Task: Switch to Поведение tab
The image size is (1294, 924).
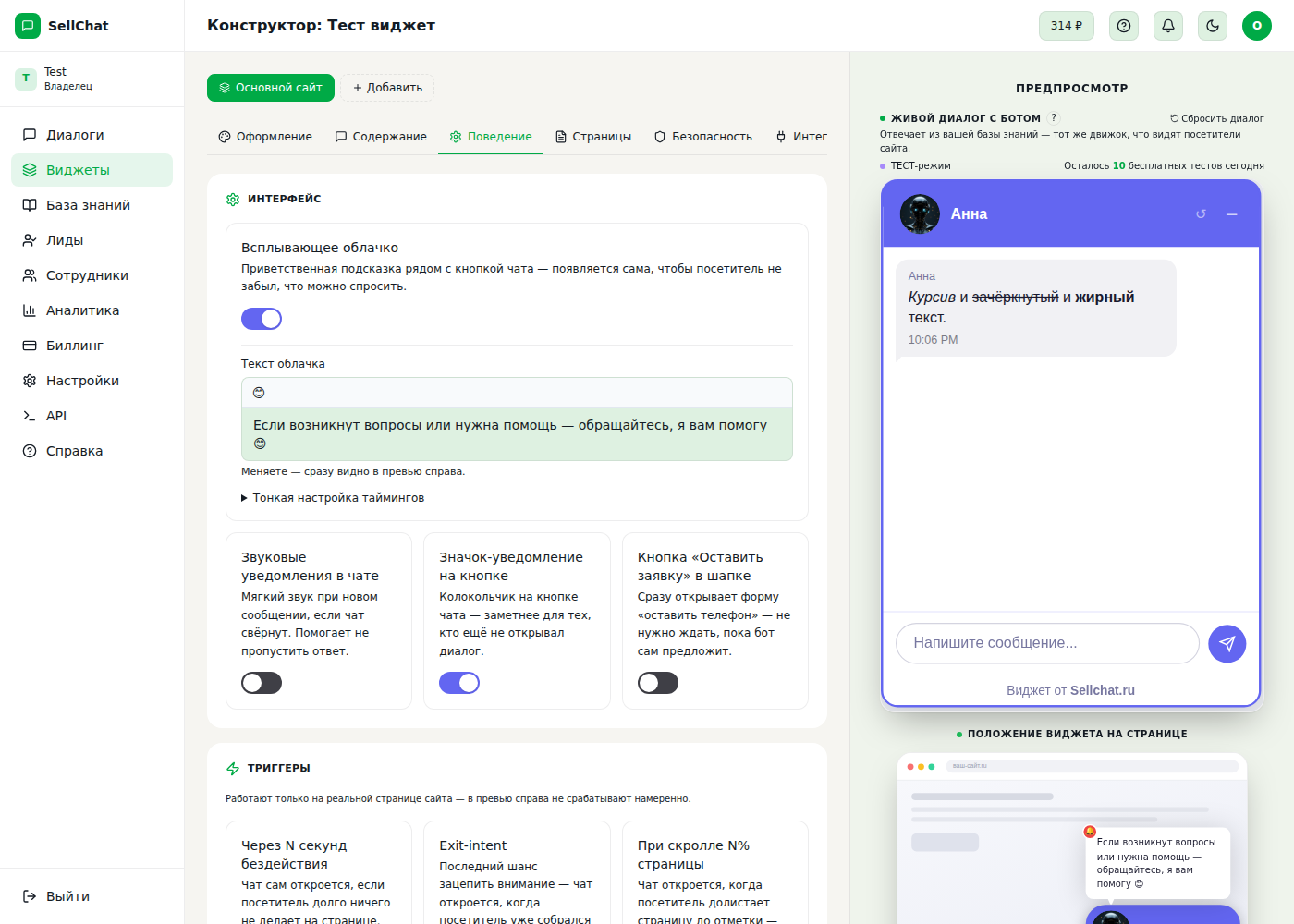Action: [491, 137]
